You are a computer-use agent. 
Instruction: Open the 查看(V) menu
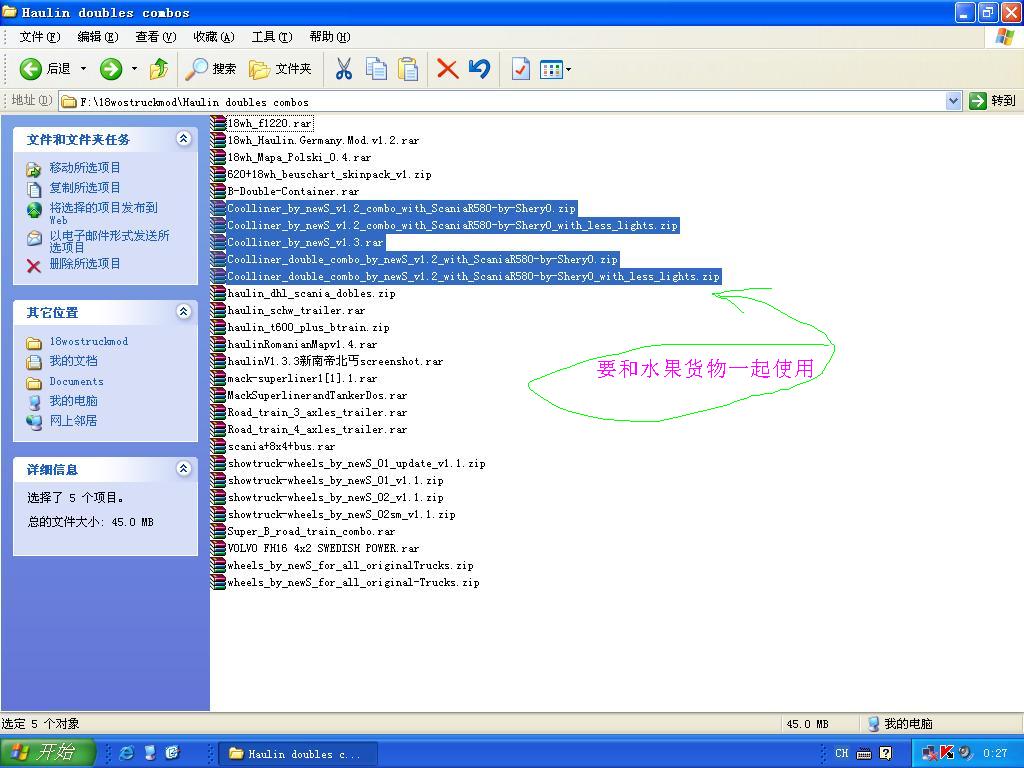pos(155,37)
